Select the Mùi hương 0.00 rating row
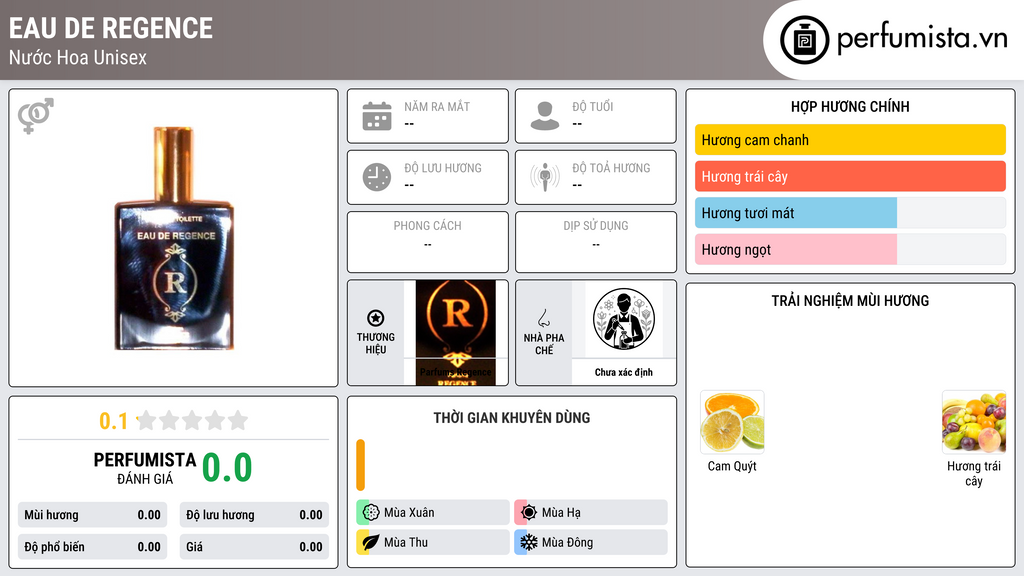 pyautogui.click(x=92, y=515)
